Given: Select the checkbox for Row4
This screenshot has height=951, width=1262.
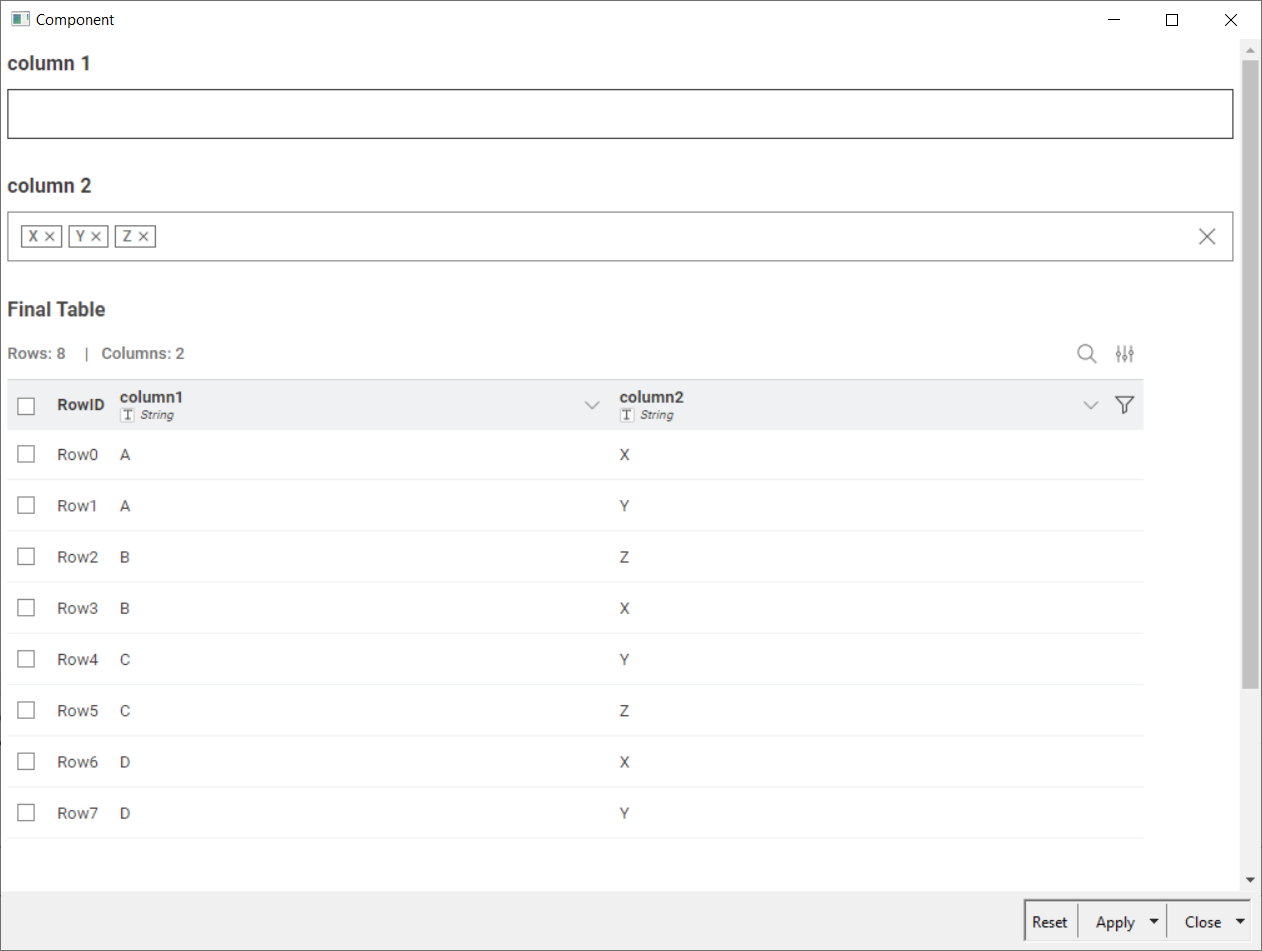Looking at the screenshot, I should point(26,659).
